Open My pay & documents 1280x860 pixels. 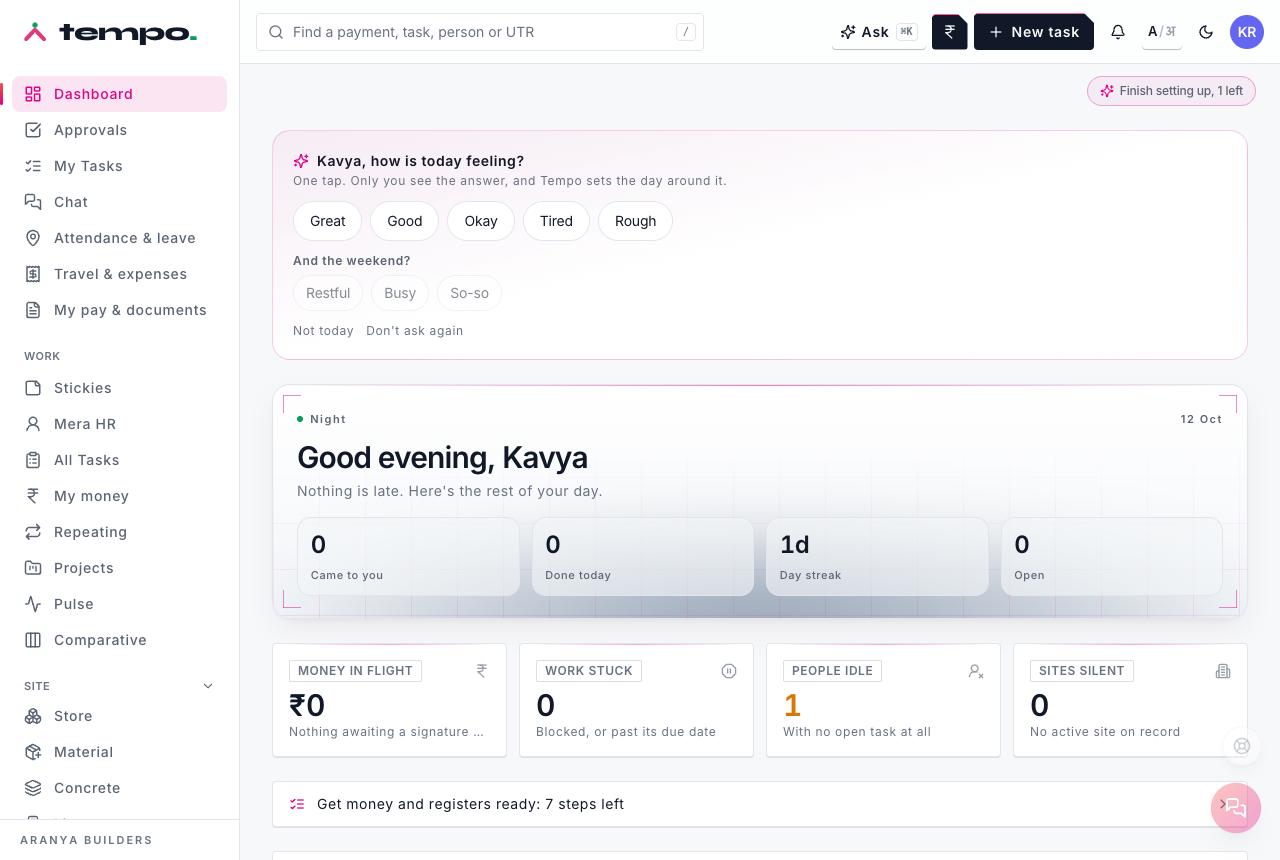click(x=119, y=310)
